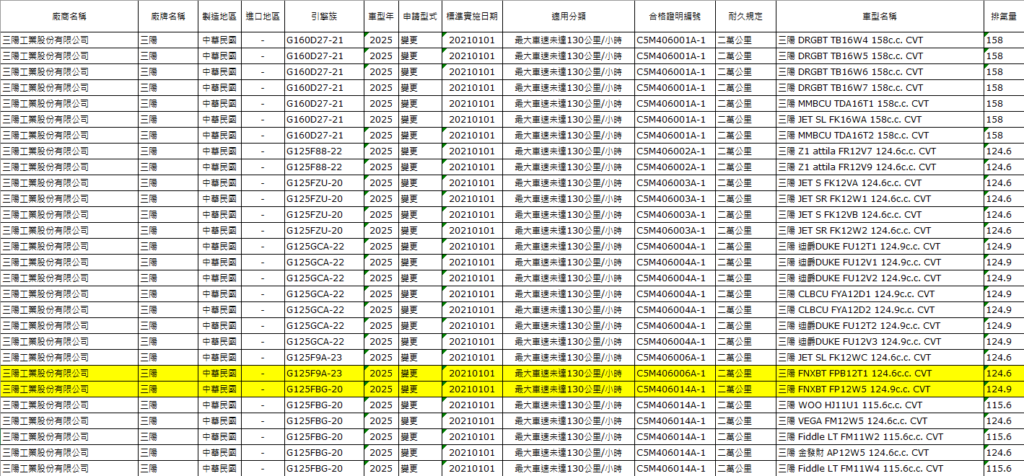Select cell 三陽 Z1 attila FR12V7 124.6c.c. CVT
Screen dimensions: 1024x476
click(880, 151)
